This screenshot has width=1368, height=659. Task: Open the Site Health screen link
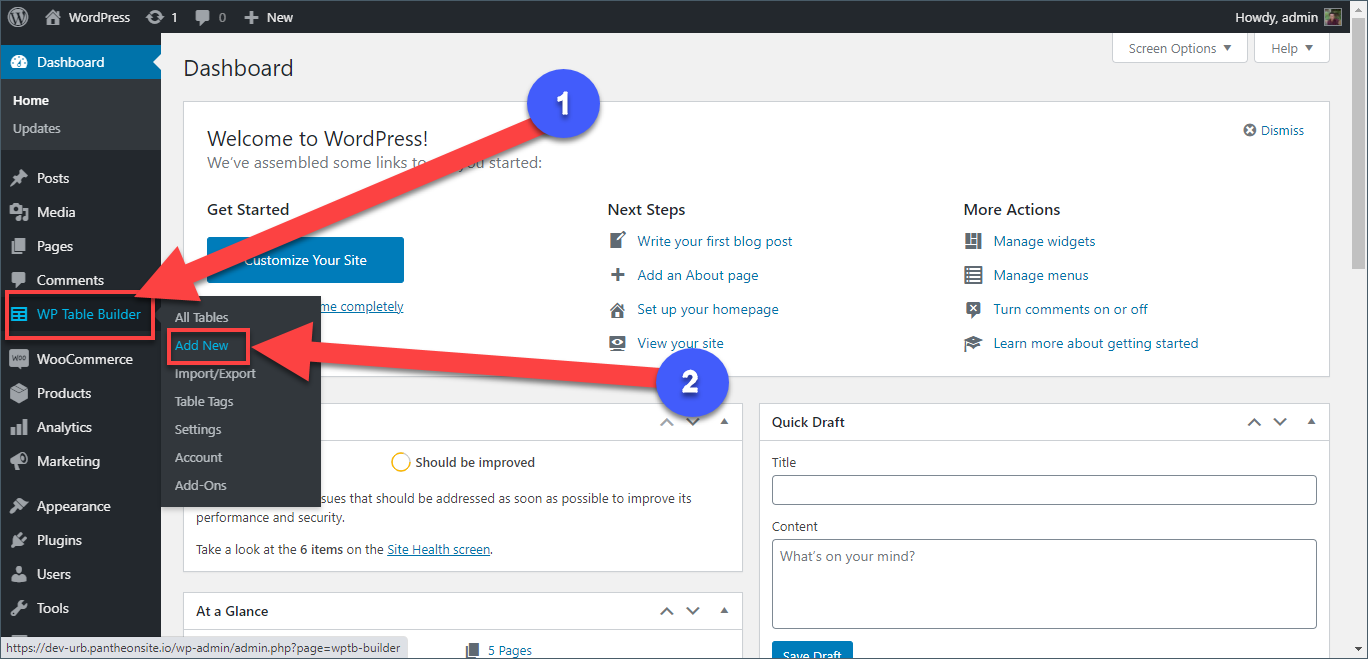pyautogui.click(x=439, y=549)
